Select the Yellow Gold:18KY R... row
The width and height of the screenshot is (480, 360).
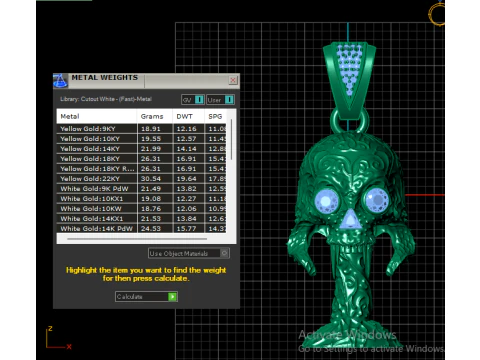tap(142, 169)
